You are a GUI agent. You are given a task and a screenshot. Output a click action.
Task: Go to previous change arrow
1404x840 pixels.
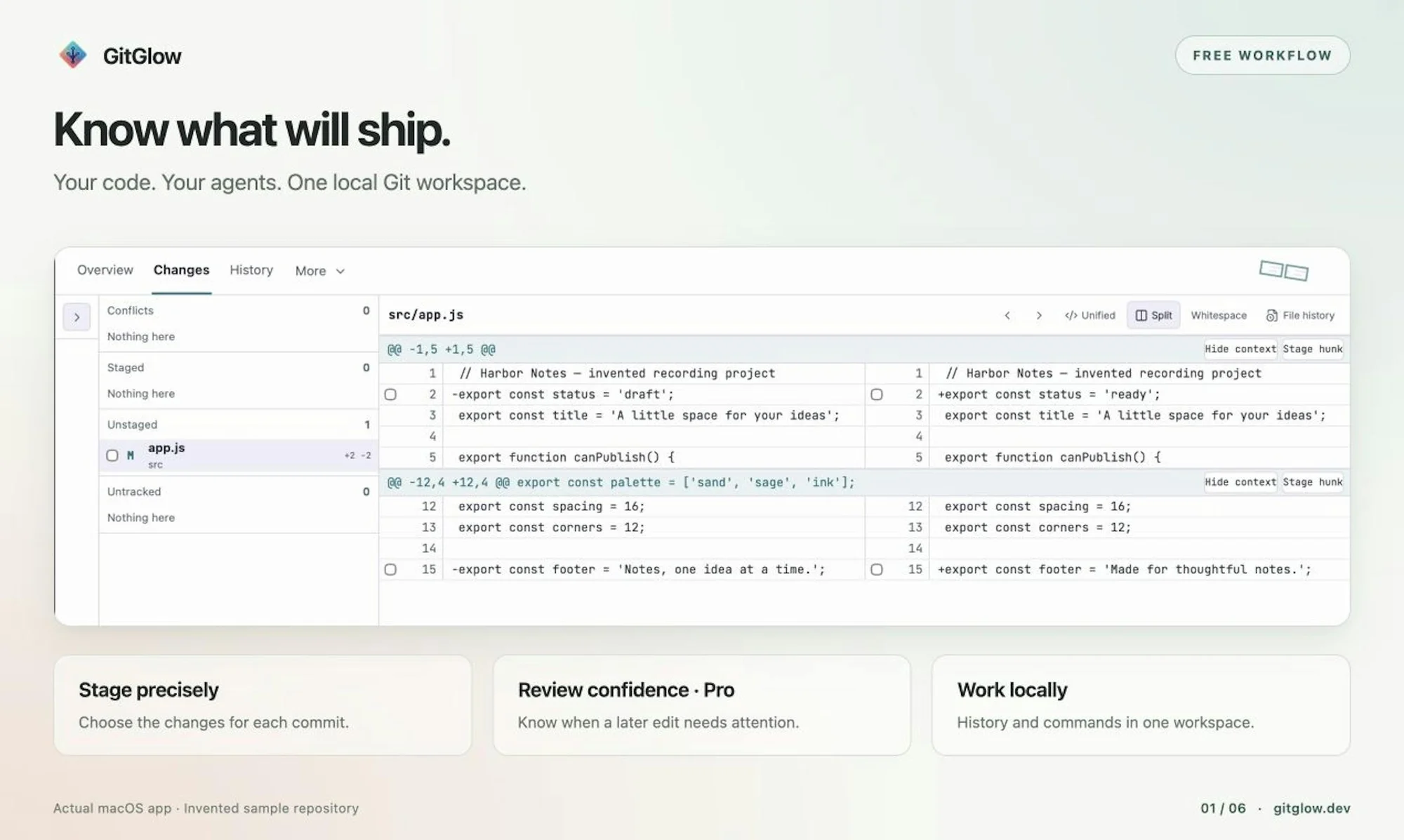click(1007, 316)
